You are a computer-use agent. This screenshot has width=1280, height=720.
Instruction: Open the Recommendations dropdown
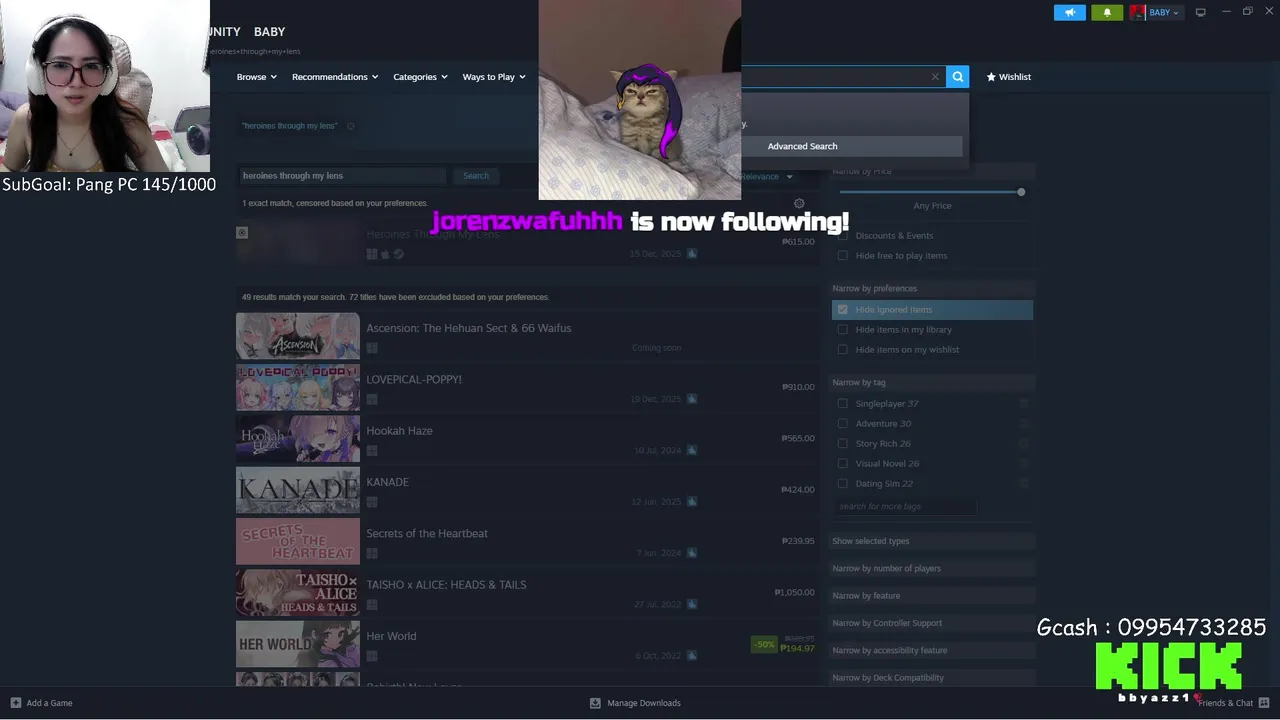pyautogui.click(x=335, y=77)
